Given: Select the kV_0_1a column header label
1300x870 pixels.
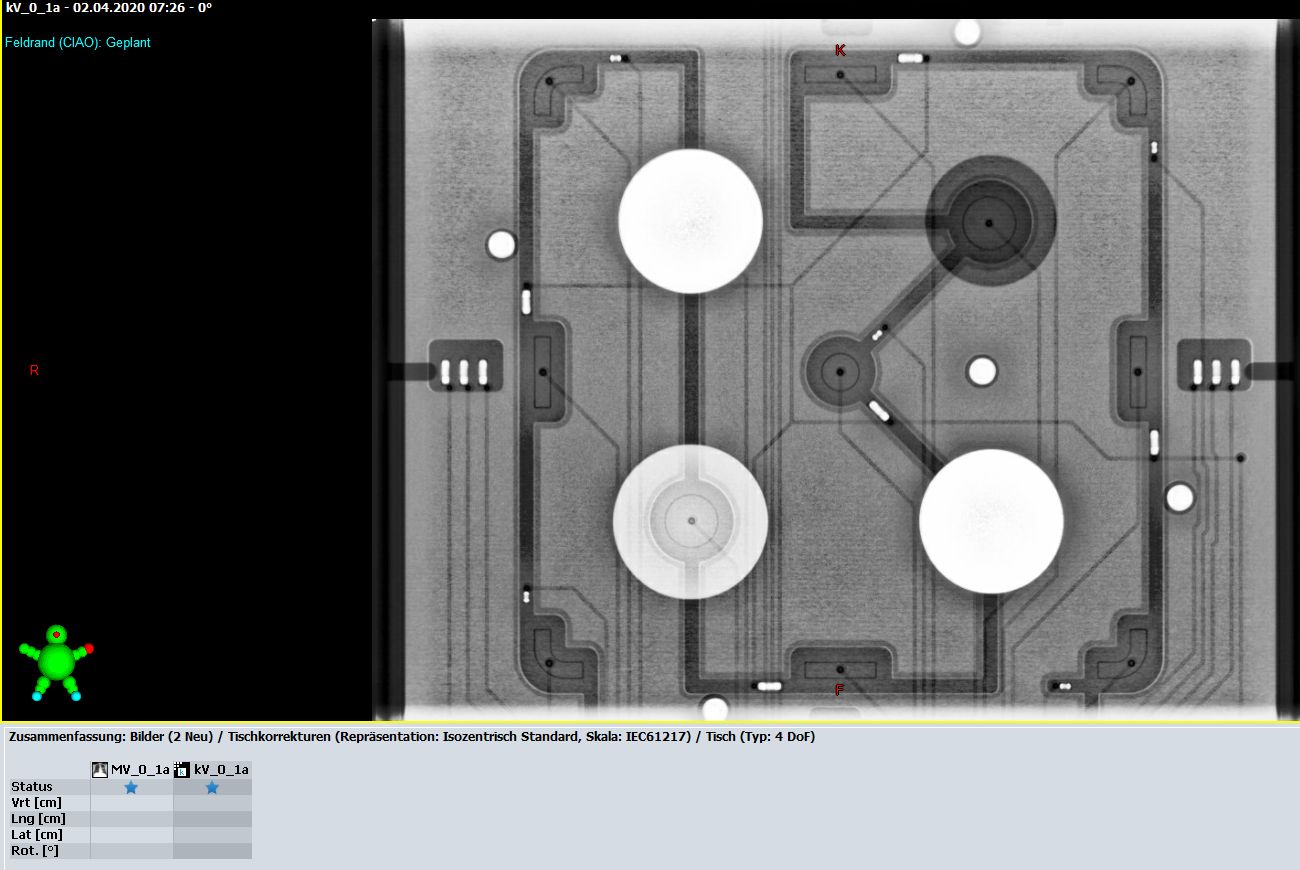Looking at the screenshot, I should (220, 770).
